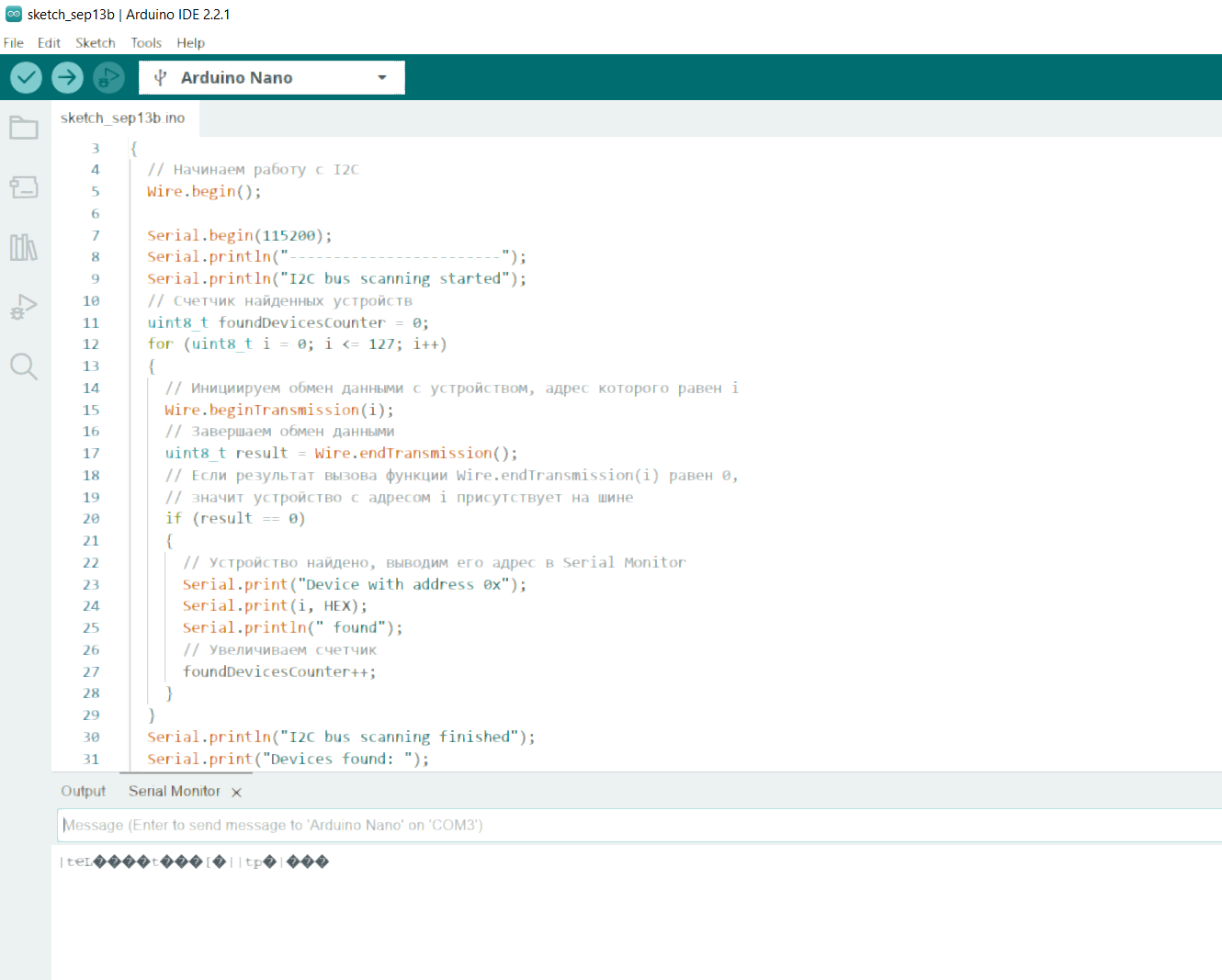Click the dashed-line Serial.println statement
1222x980 pixels.
337,256
